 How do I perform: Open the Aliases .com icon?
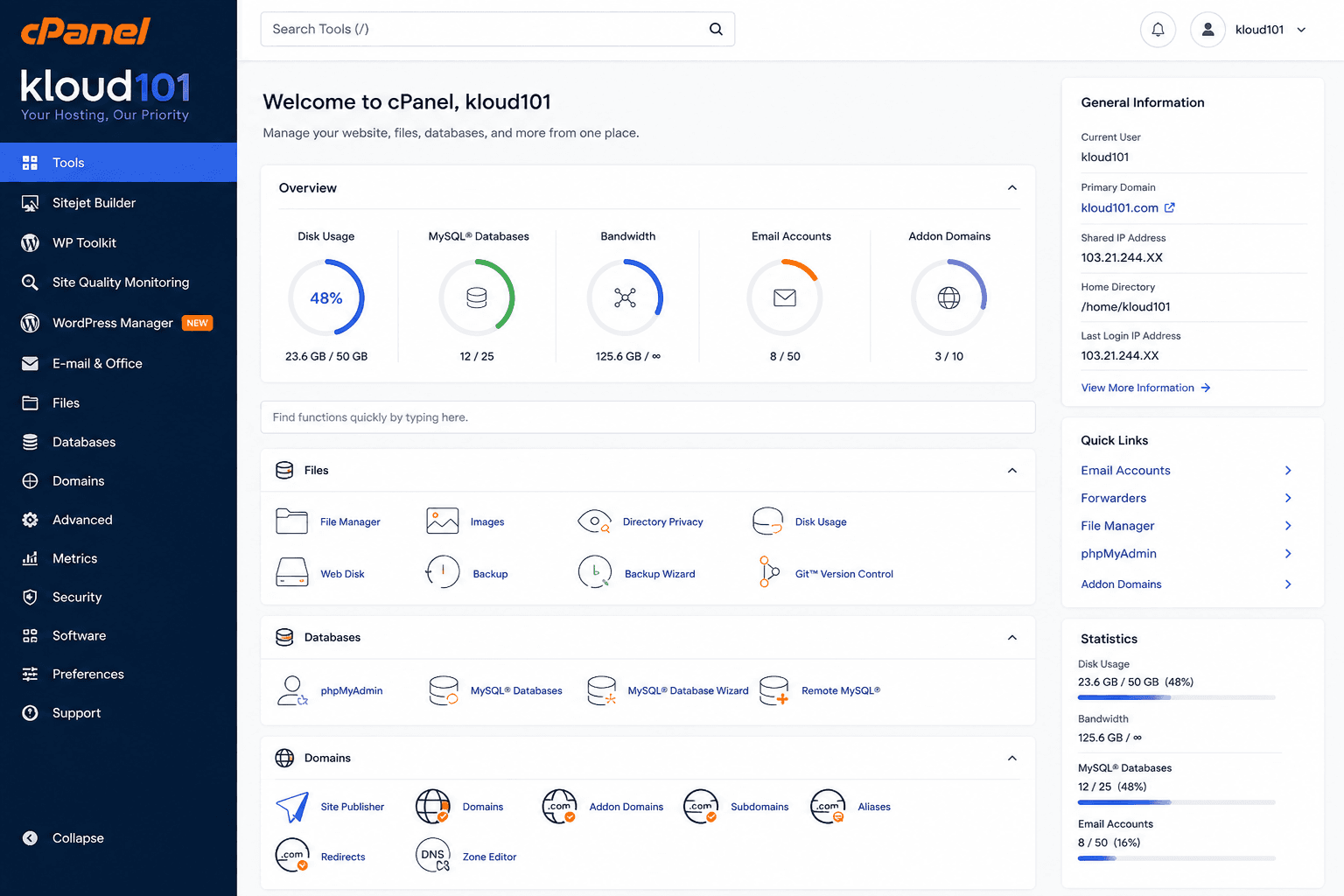[828, 807]
